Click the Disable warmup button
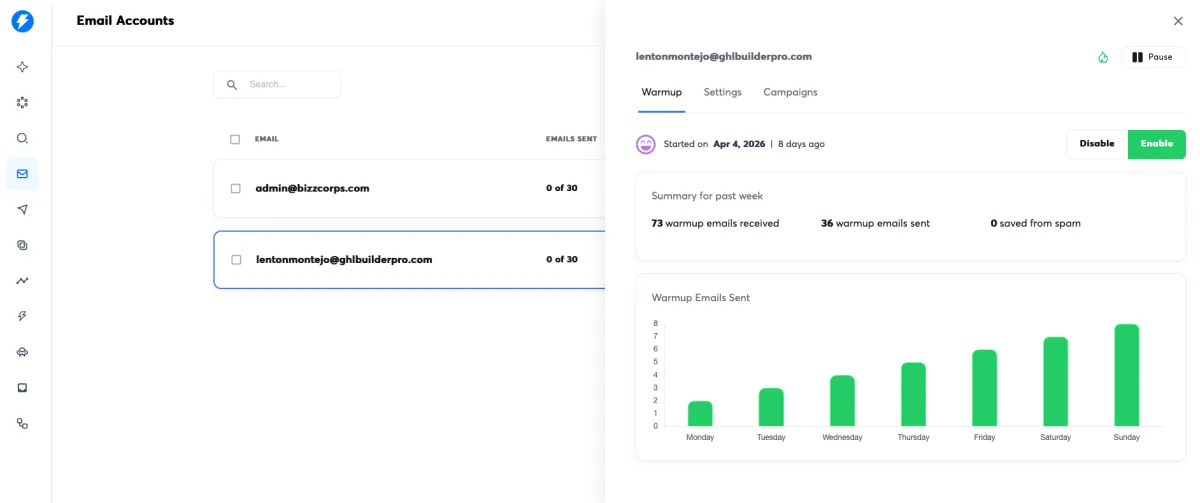The height and width of the screenshot is (503, 1200). pyautogui.click(x=1096, y=144)
